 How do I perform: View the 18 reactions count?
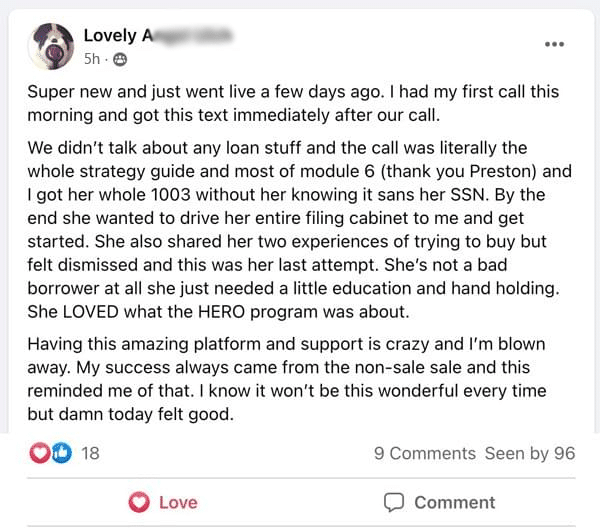pos(90,453)
